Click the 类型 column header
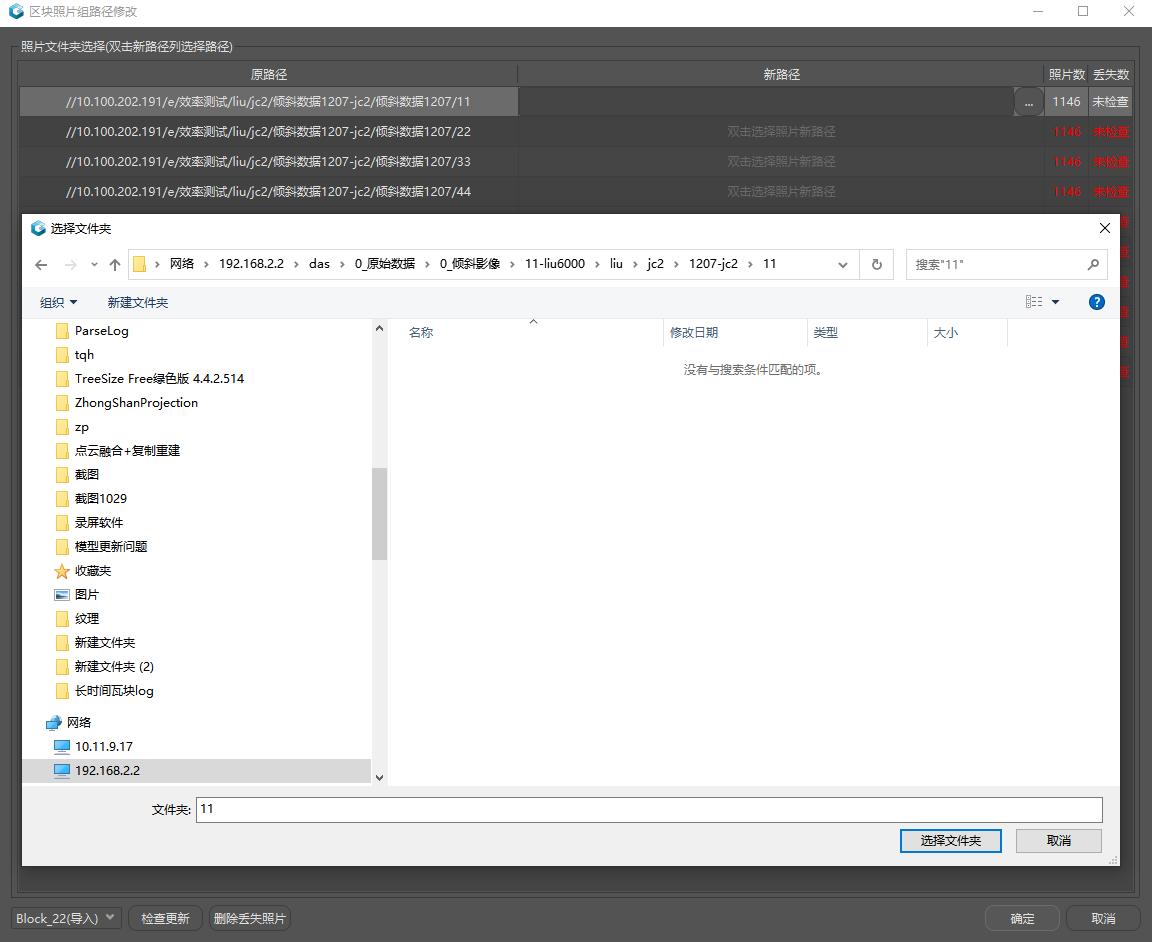The image size is (1152, 942). (x=826, y=333)
